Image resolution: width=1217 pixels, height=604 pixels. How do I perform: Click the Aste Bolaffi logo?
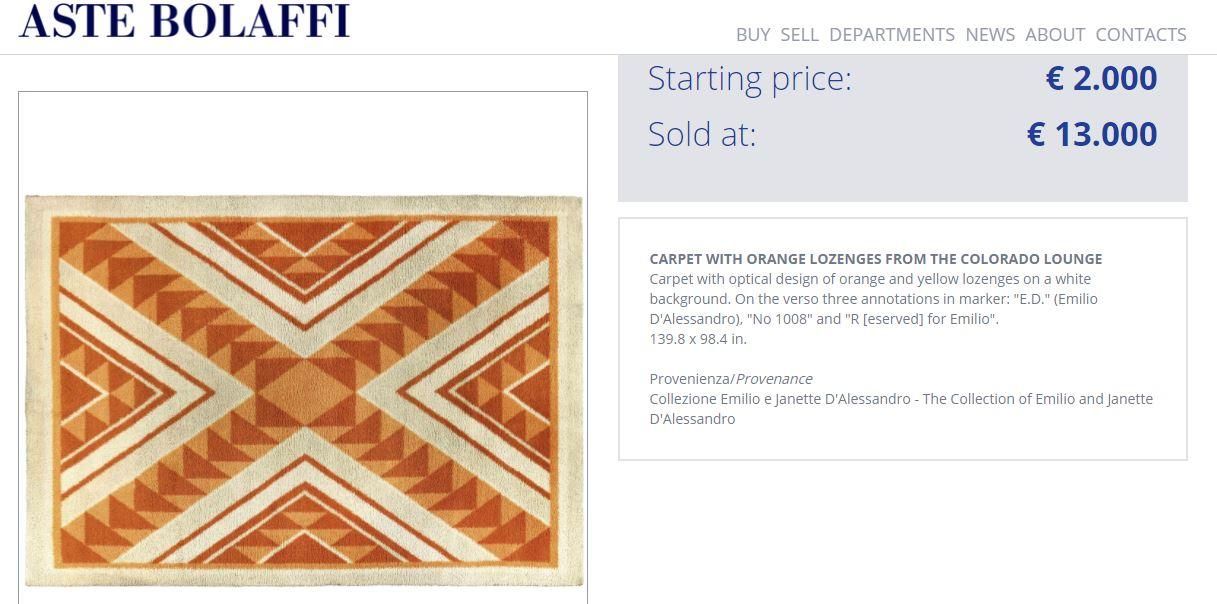tap(184, 21)
